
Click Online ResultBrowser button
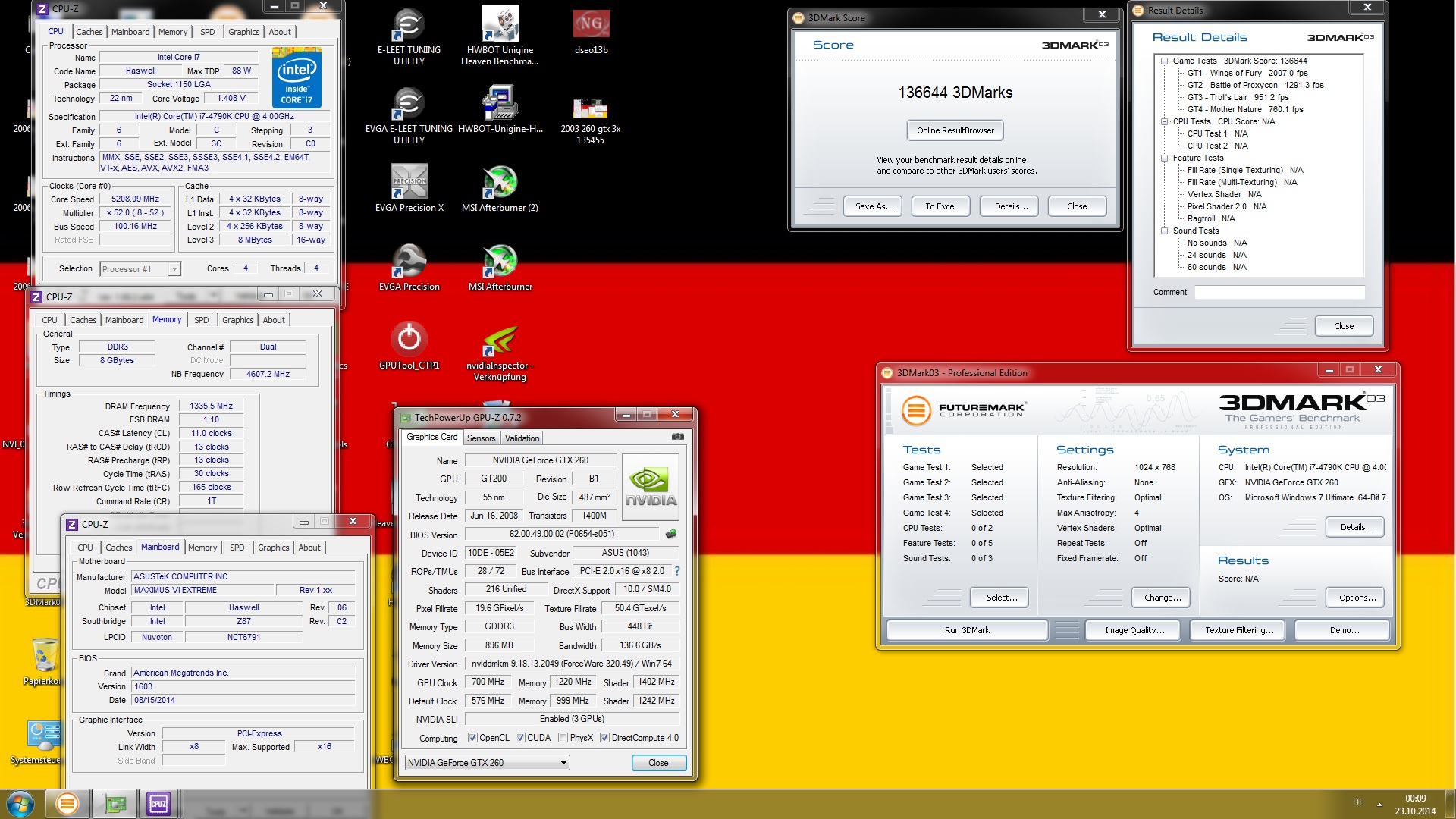coord(955,130)
